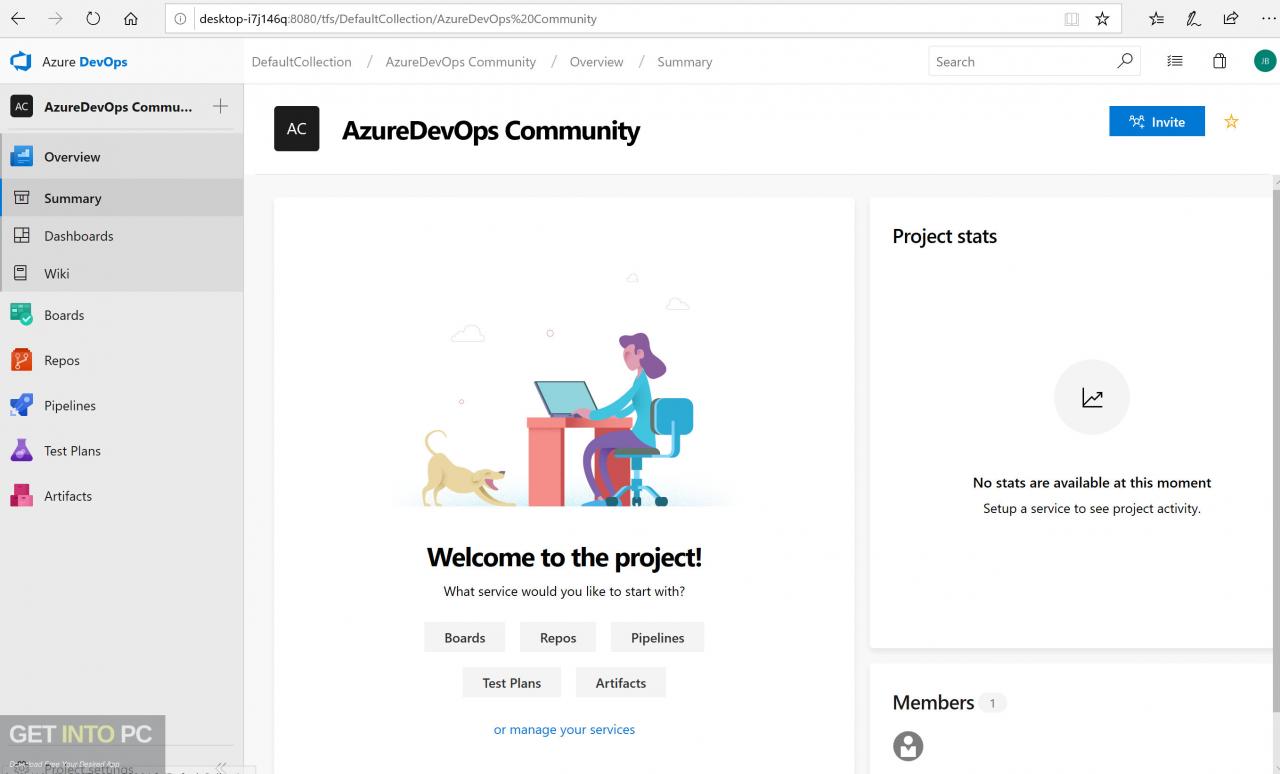This screenshot has height=774, width=1280.
Task: Reload the page with the refresh icon
Action: coord(93,18)
